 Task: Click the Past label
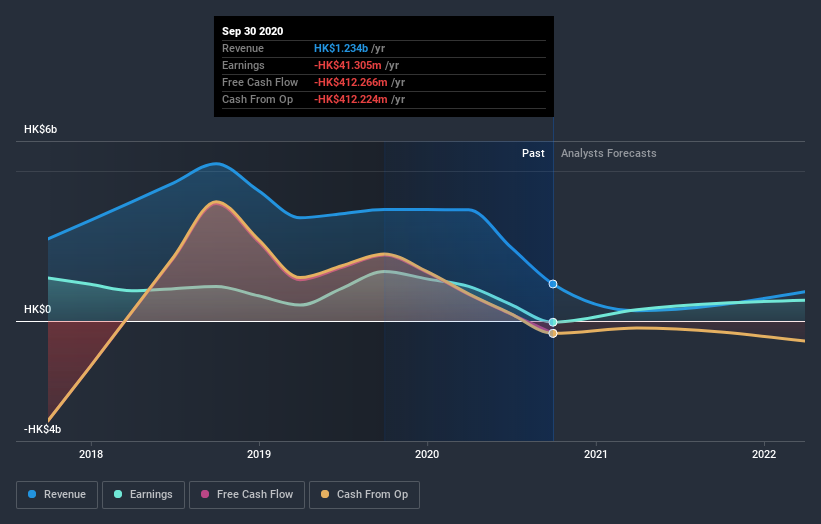click(533, 153)
